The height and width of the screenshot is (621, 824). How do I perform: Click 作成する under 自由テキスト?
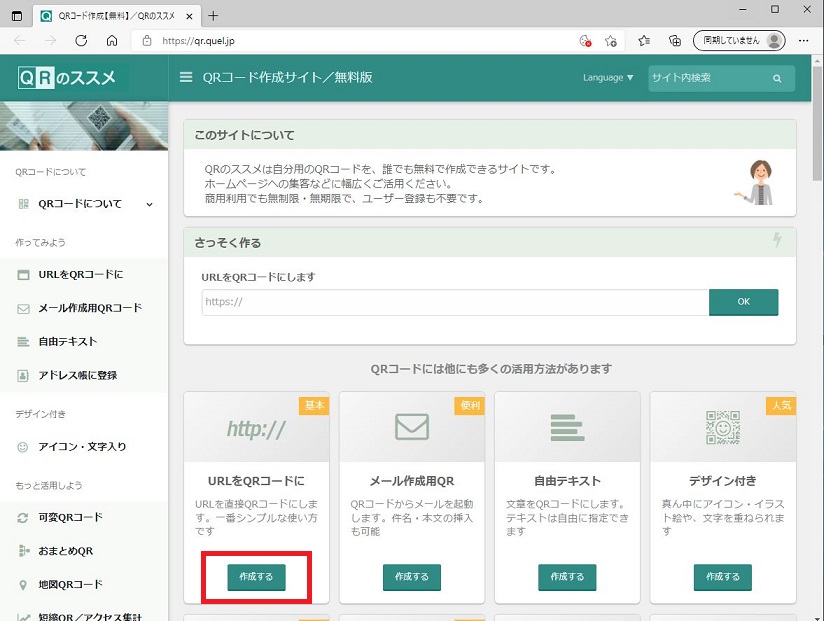click(x=567, y=577)
